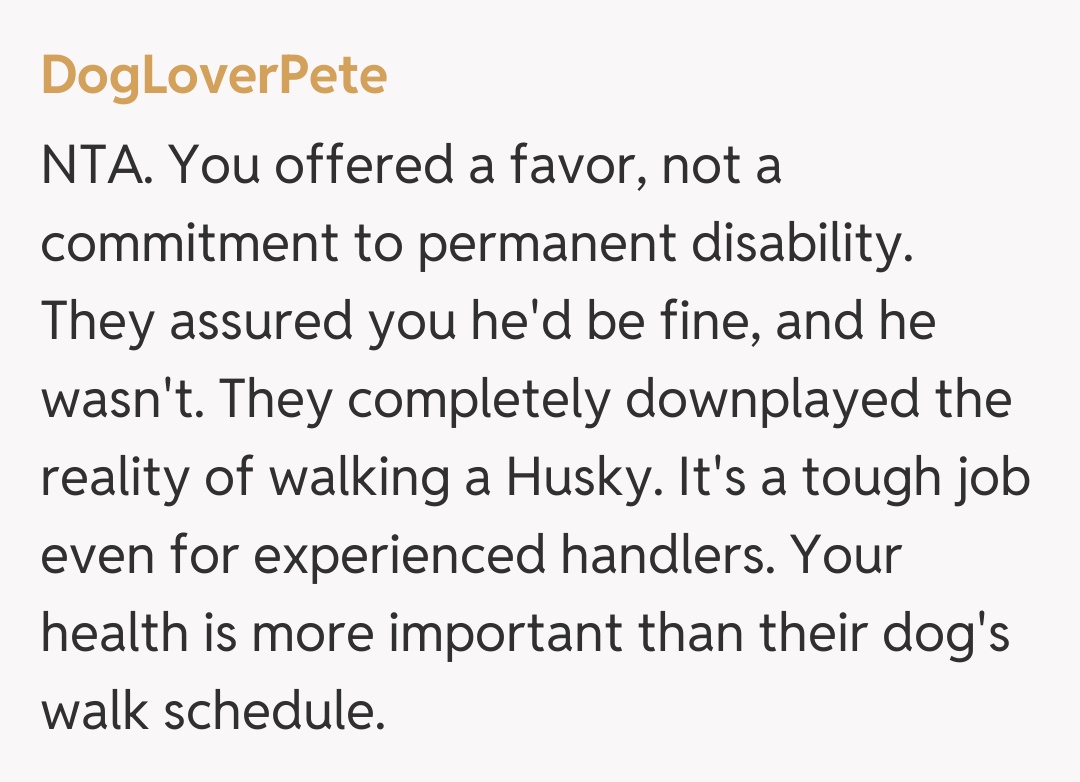Click the "NTA." verdict at comment start
1080x782 pixels.
point(97,167)
